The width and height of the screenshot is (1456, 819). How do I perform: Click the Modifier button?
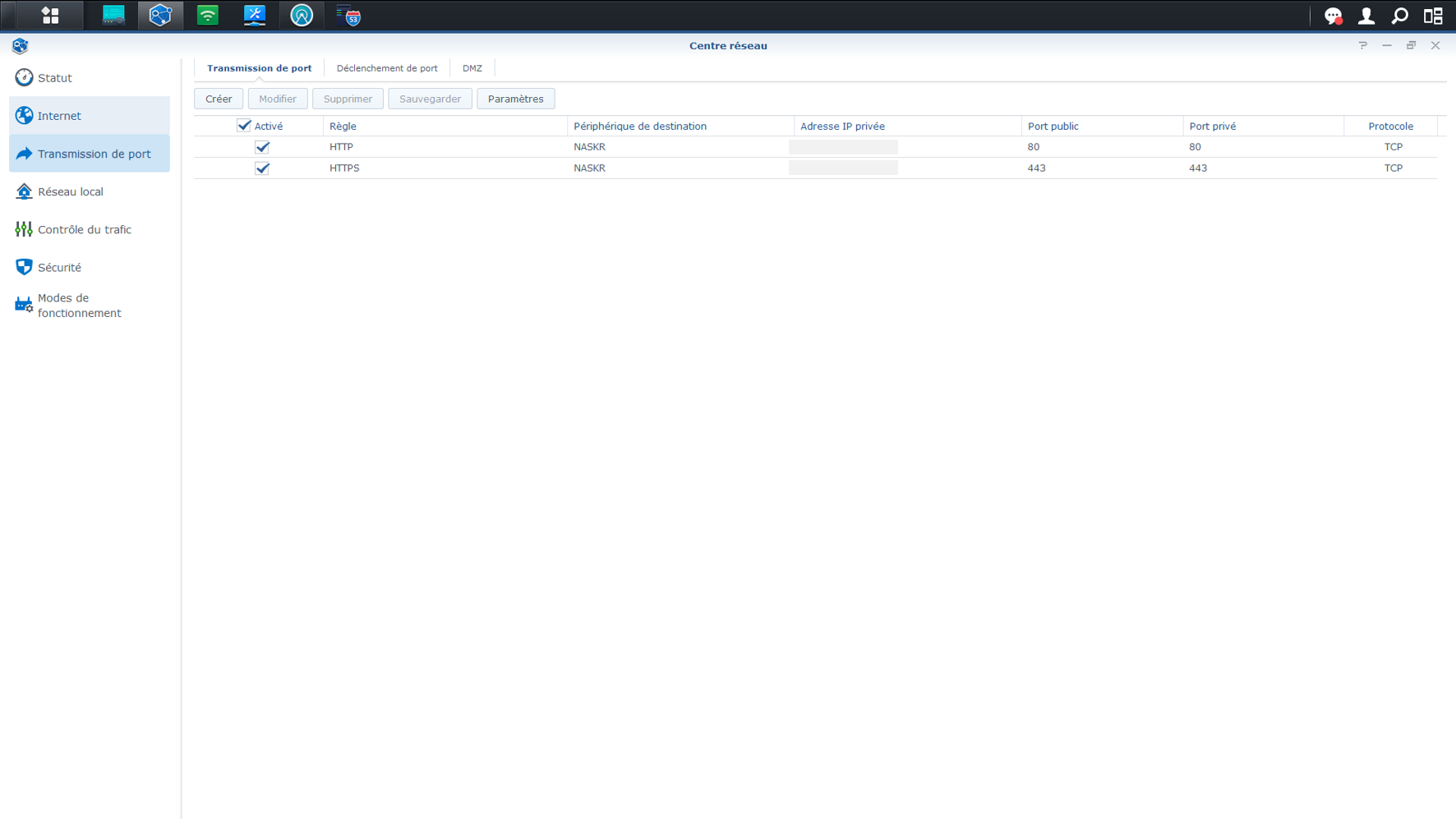[x=278, y=99]
